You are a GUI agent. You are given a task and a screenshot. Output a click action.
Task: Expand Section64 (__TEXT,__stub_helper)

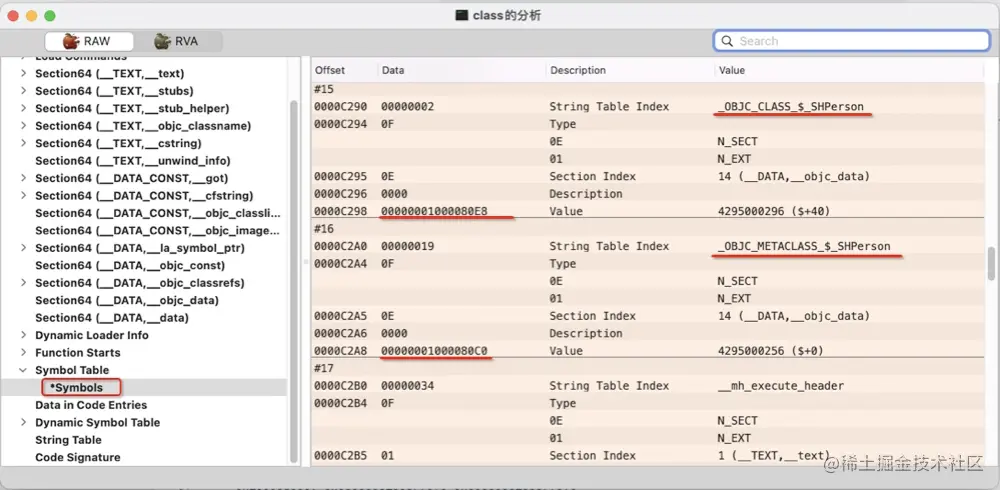(x=24, y=108)
